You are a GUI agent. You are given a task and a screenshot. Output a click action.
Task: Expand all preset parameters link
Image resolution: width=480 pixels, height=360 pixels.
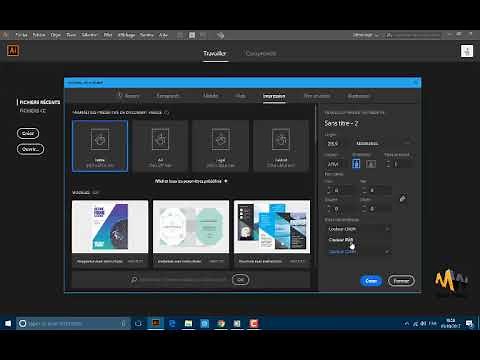pos(191,181)
